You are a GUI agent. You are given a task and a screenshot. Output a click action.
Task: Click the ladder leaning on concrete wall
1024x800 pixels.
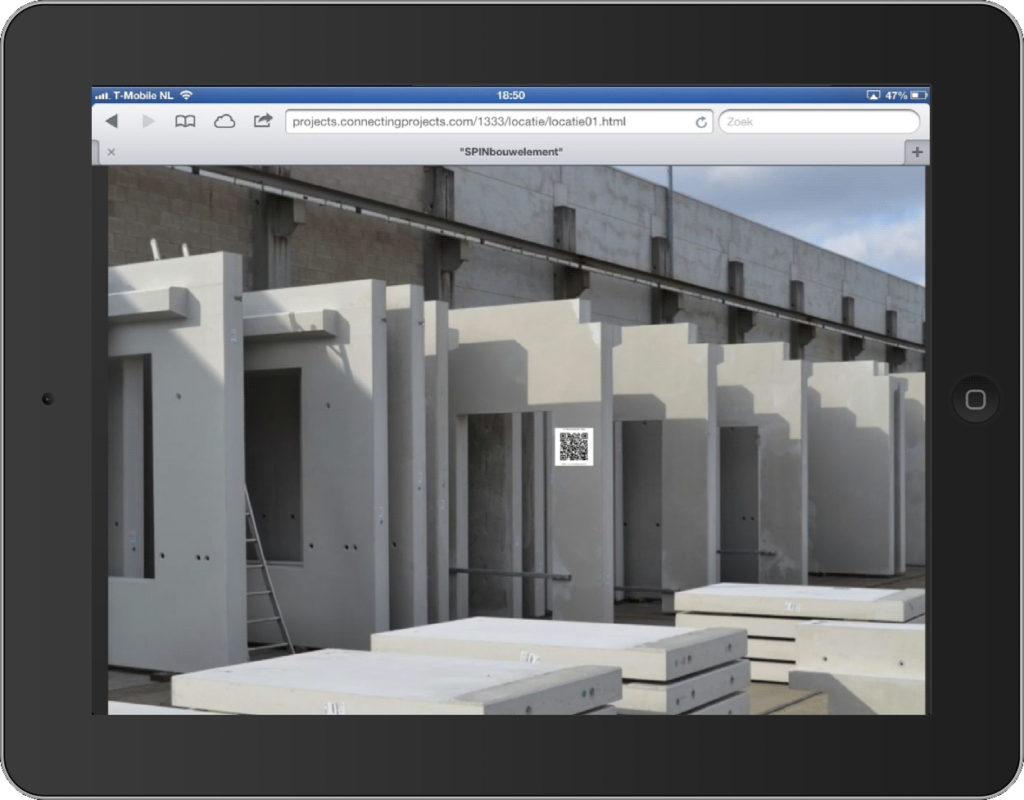[266, 570]
